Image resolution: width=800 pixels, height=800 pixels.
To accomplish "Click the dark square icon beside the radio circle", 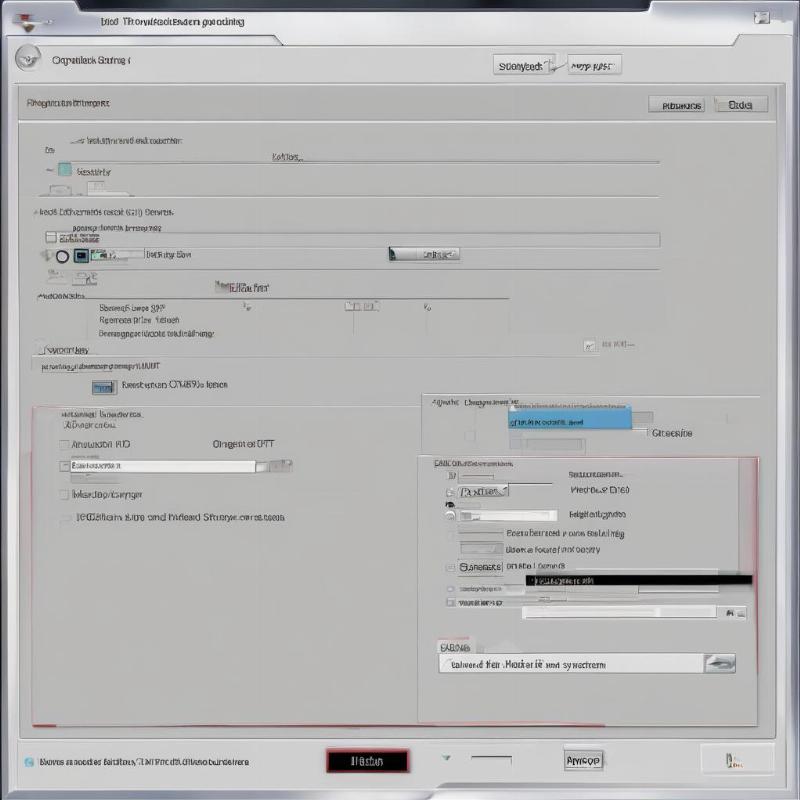I will [x=82, y=256].
